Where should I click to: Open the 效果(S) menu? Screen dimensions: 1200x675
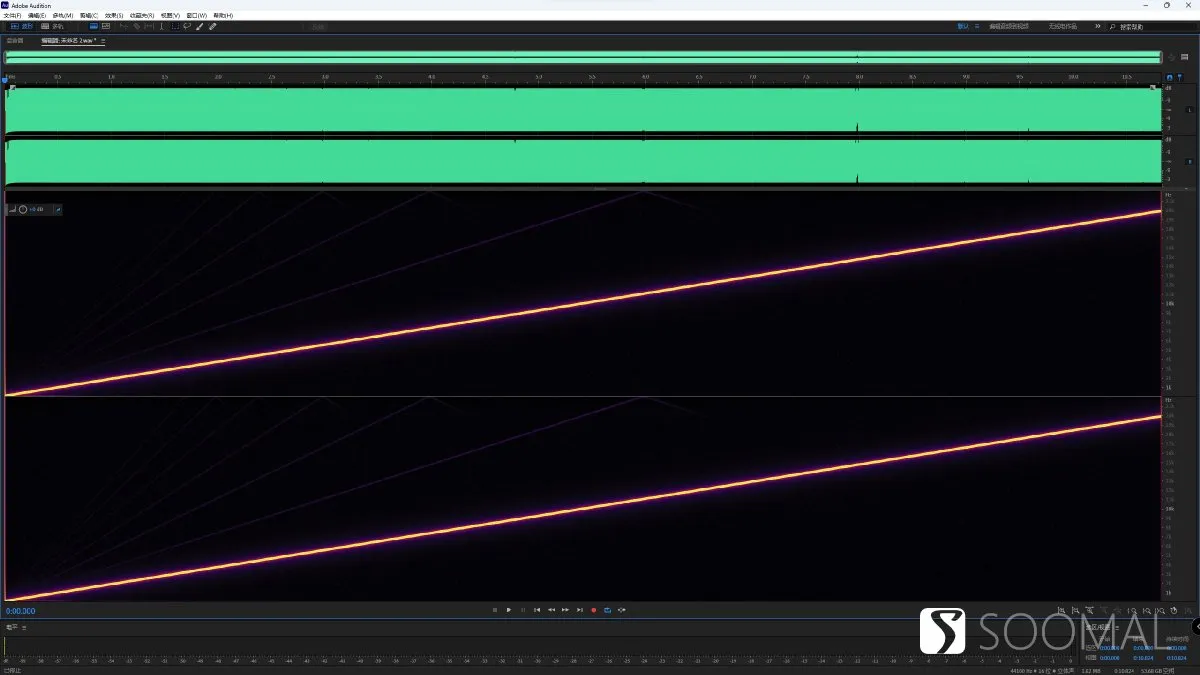click(114, 16)
